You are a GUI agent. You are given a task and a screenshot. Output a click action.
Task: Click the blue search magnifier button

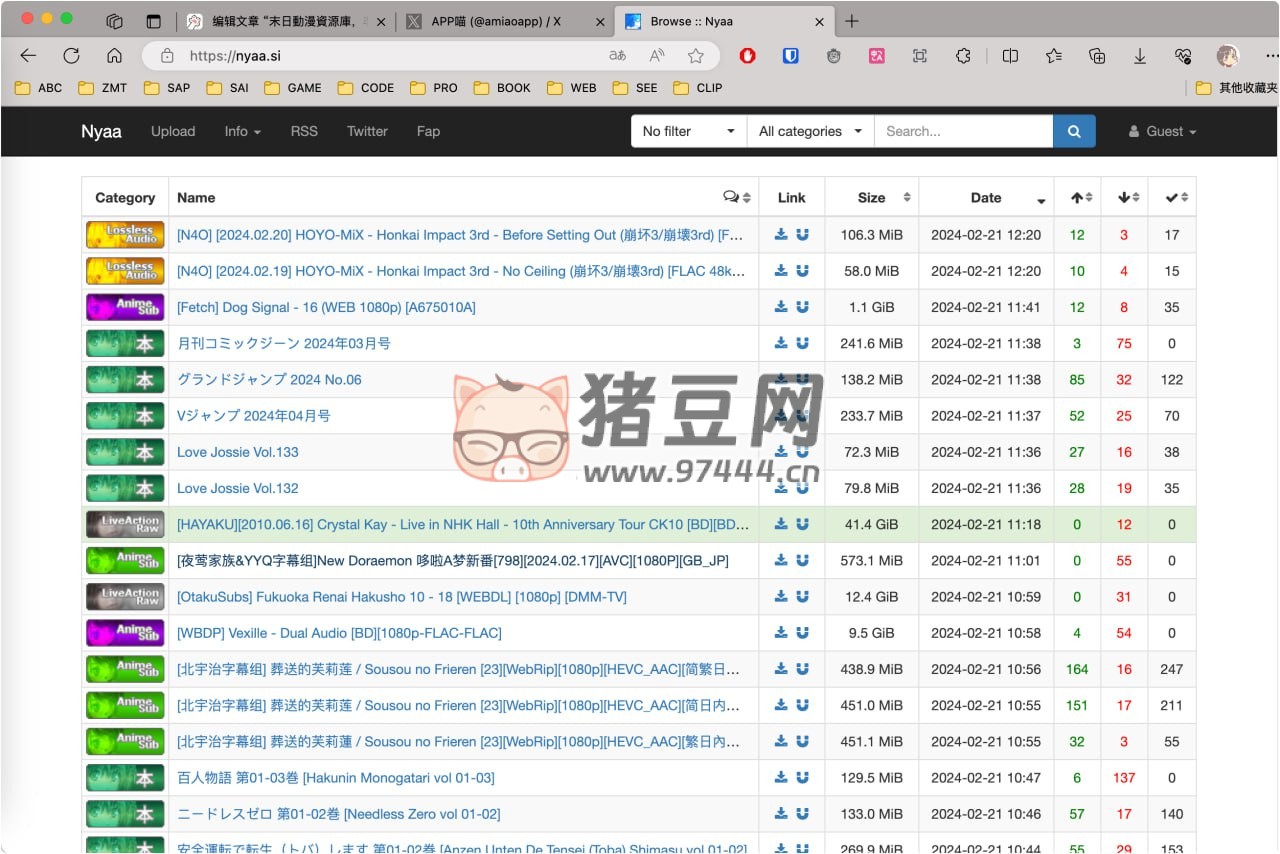click(1074, 131)
